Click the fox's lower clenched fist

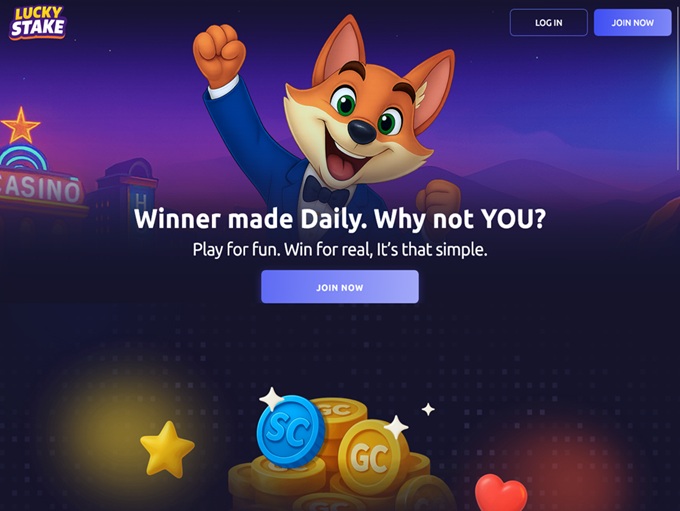[438, 197]
